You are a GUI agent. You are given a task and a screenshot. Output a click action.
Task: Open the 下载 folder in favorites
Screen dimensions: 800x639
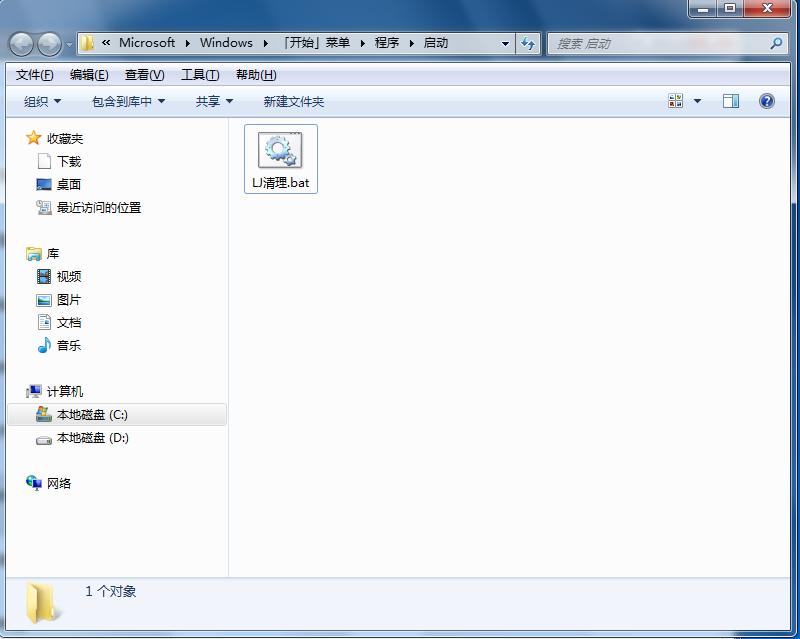68,161
